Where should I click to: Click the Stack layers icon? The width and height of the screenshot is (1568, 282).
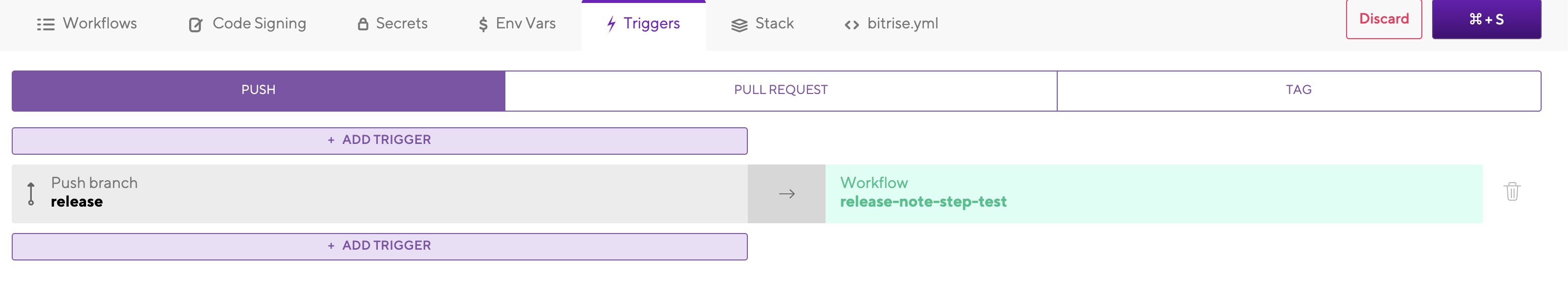tap(739, 25)
